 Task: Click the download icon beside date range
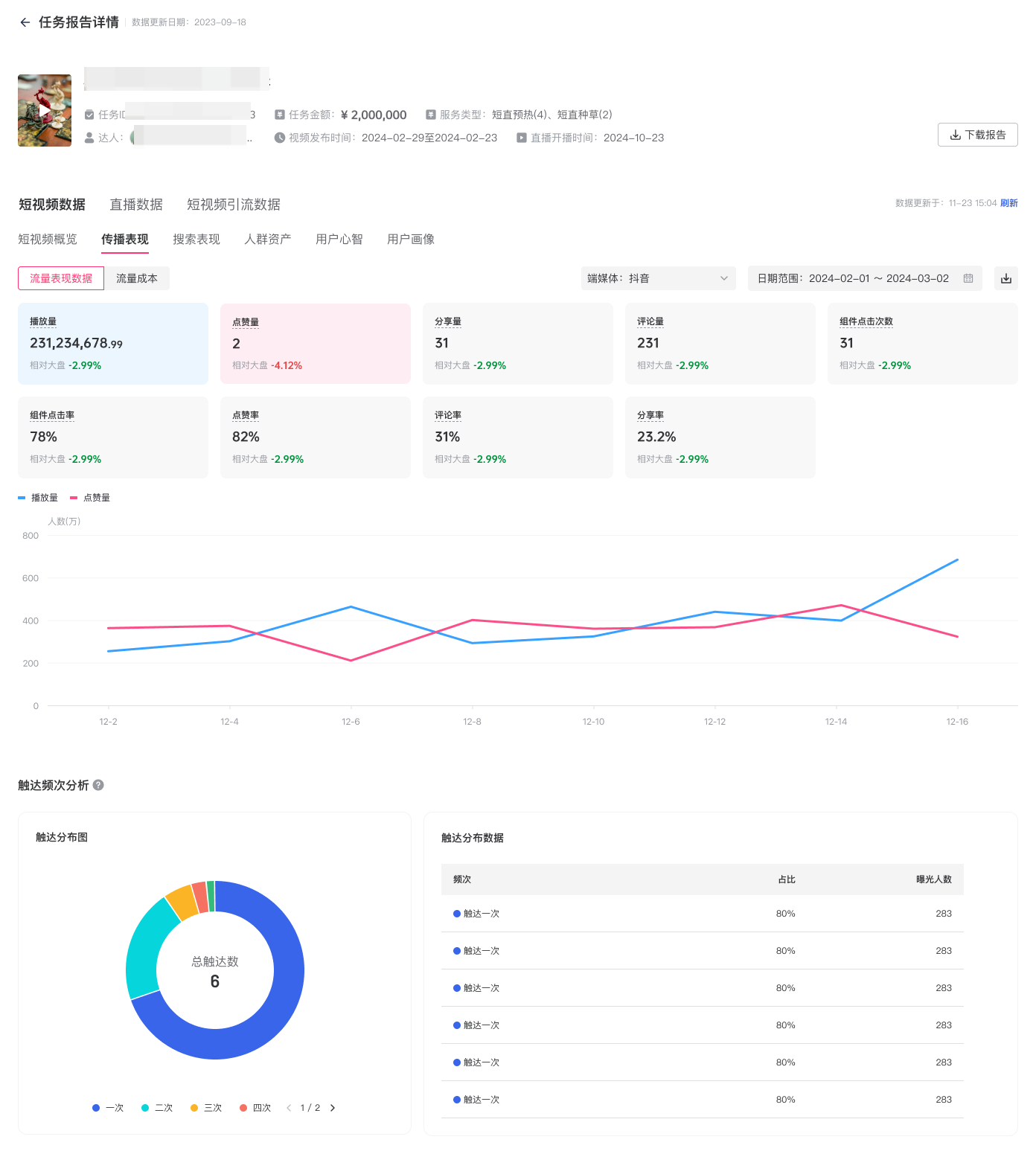point(1005,278)
